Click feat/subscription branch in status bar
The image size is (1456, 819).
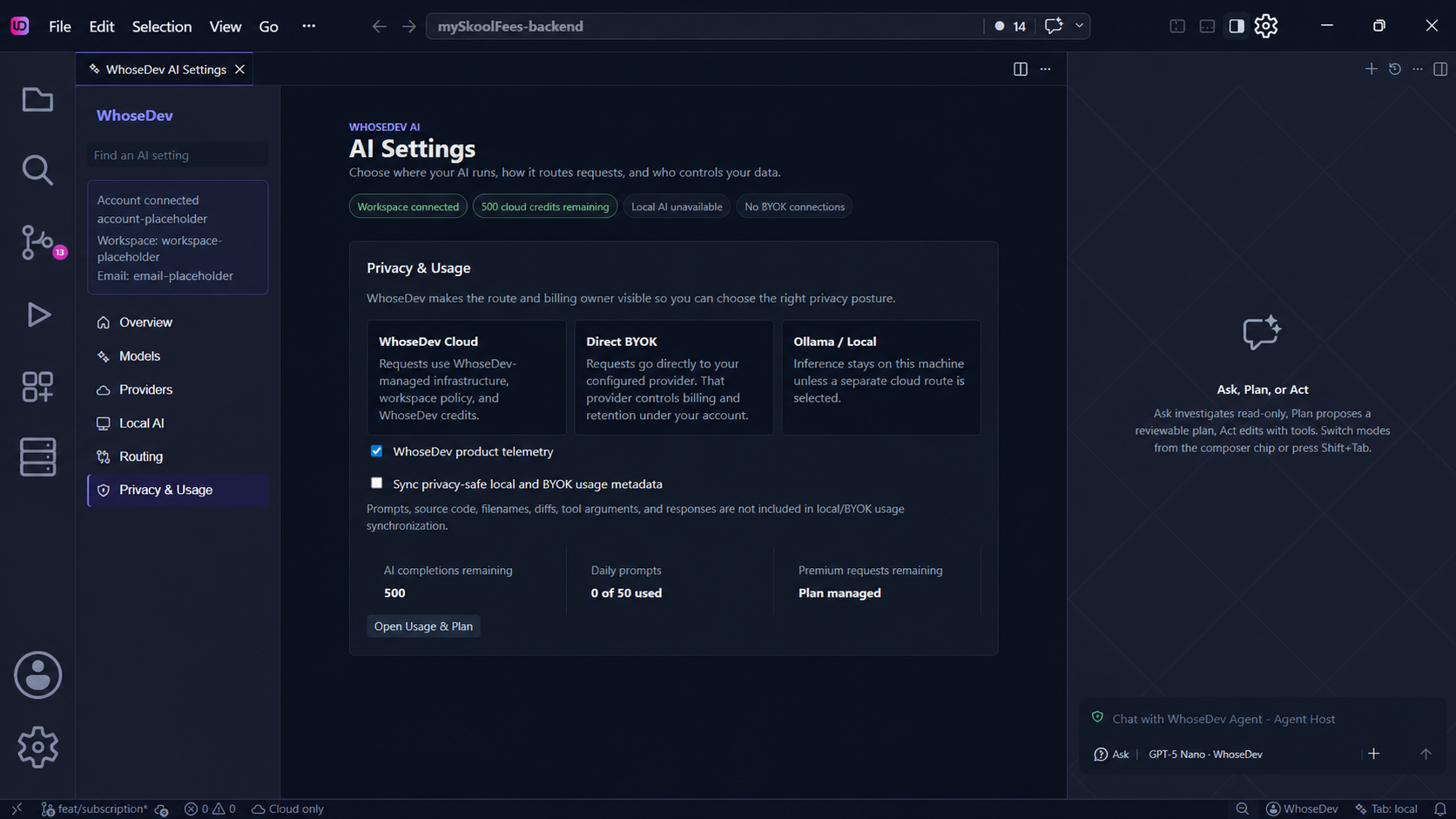[94, 809]
